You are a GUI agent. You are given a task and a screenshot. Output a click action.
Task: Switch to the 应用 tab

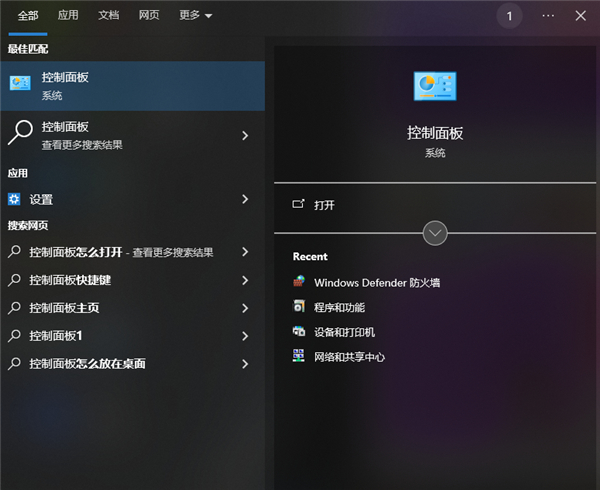click(68, 15)
